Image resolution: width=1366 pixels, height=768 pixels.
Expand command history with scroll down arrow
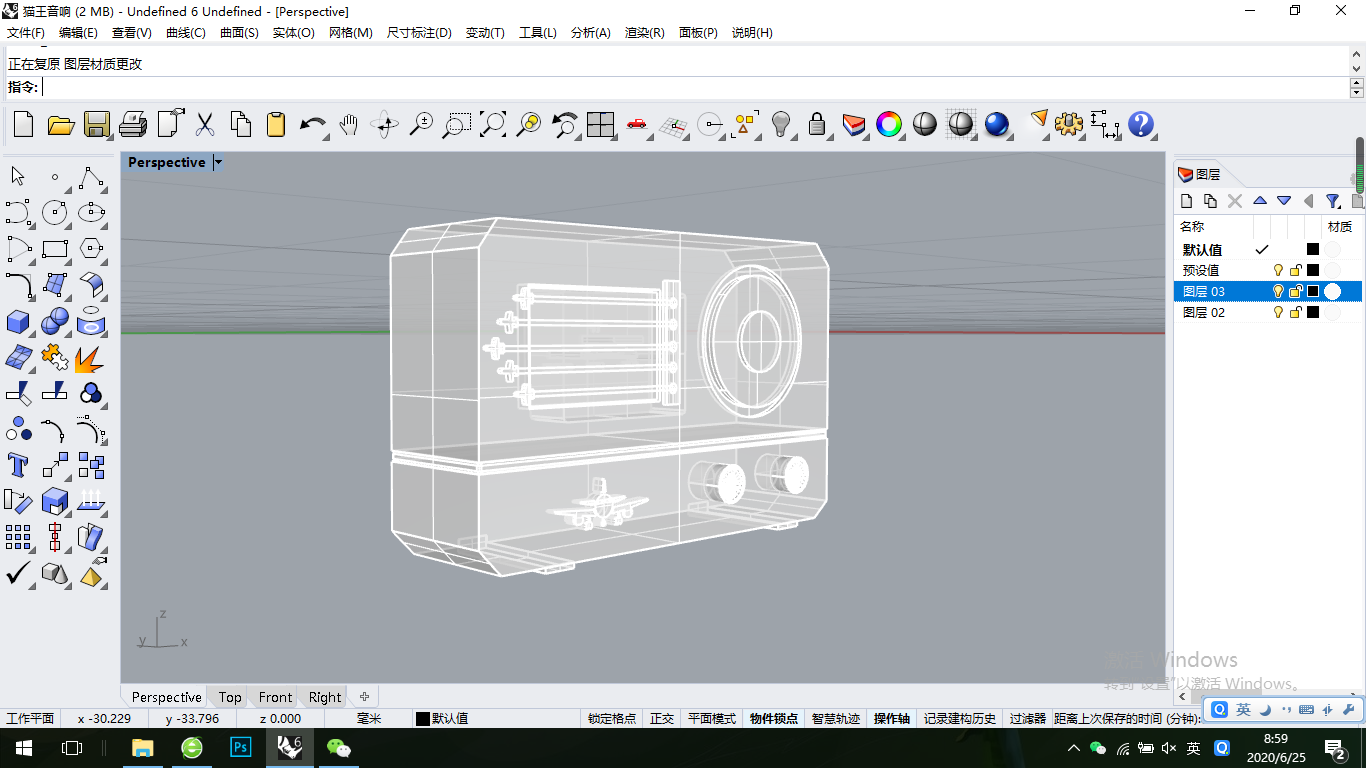pos(1357,69)
